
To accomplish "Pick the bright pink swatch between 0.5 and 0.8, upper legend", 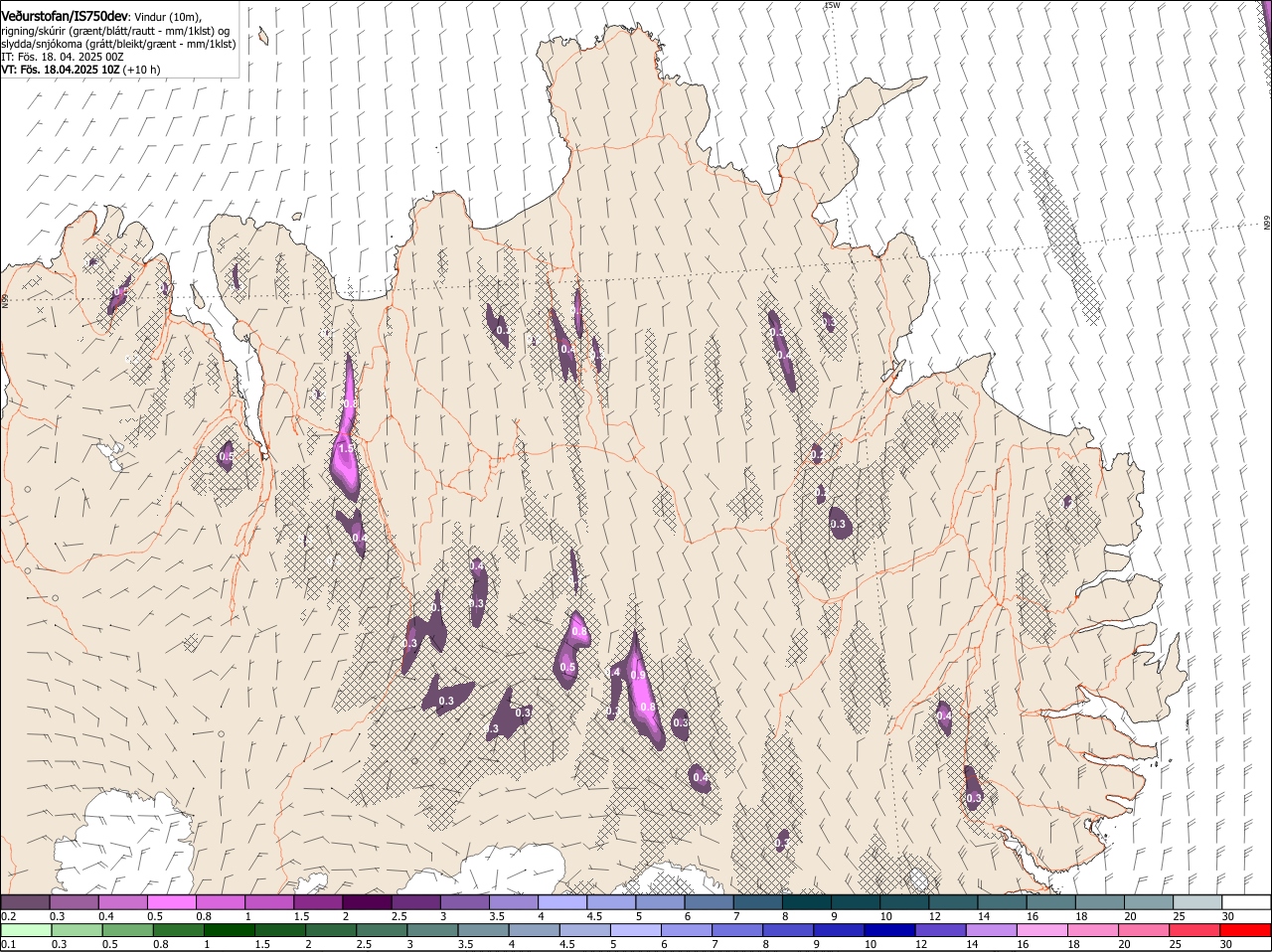I will click(171, 902).
